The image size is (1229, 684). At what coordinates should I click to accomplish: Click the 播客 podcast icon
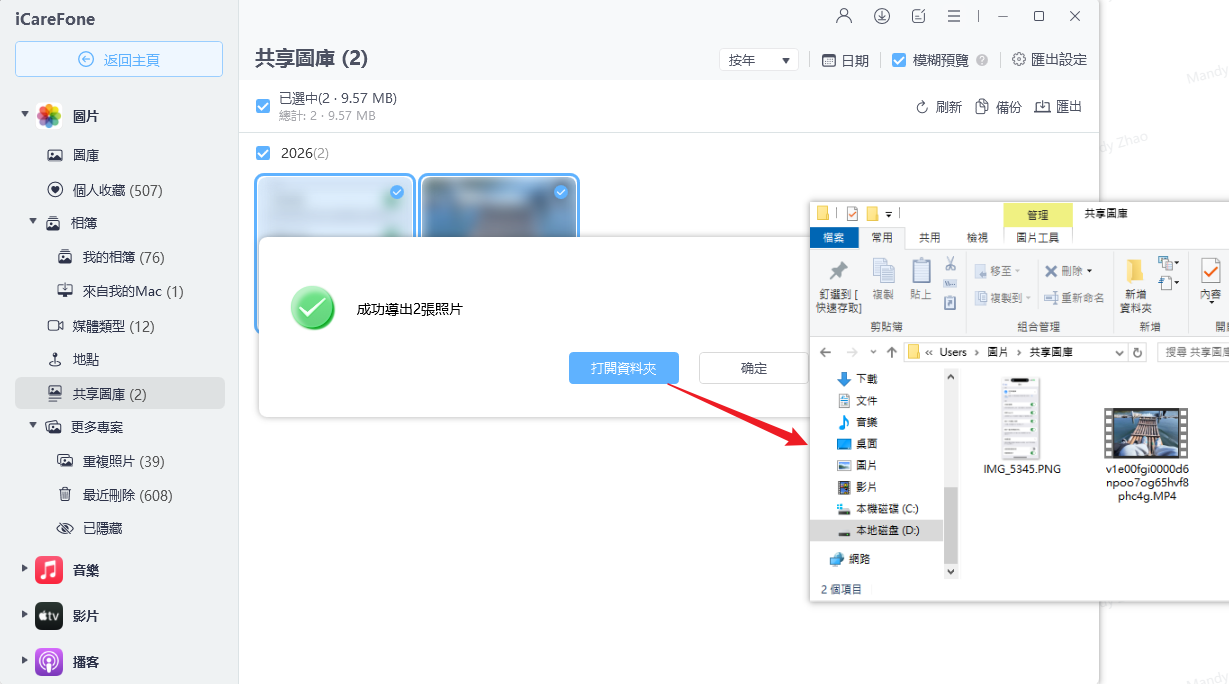48,662
